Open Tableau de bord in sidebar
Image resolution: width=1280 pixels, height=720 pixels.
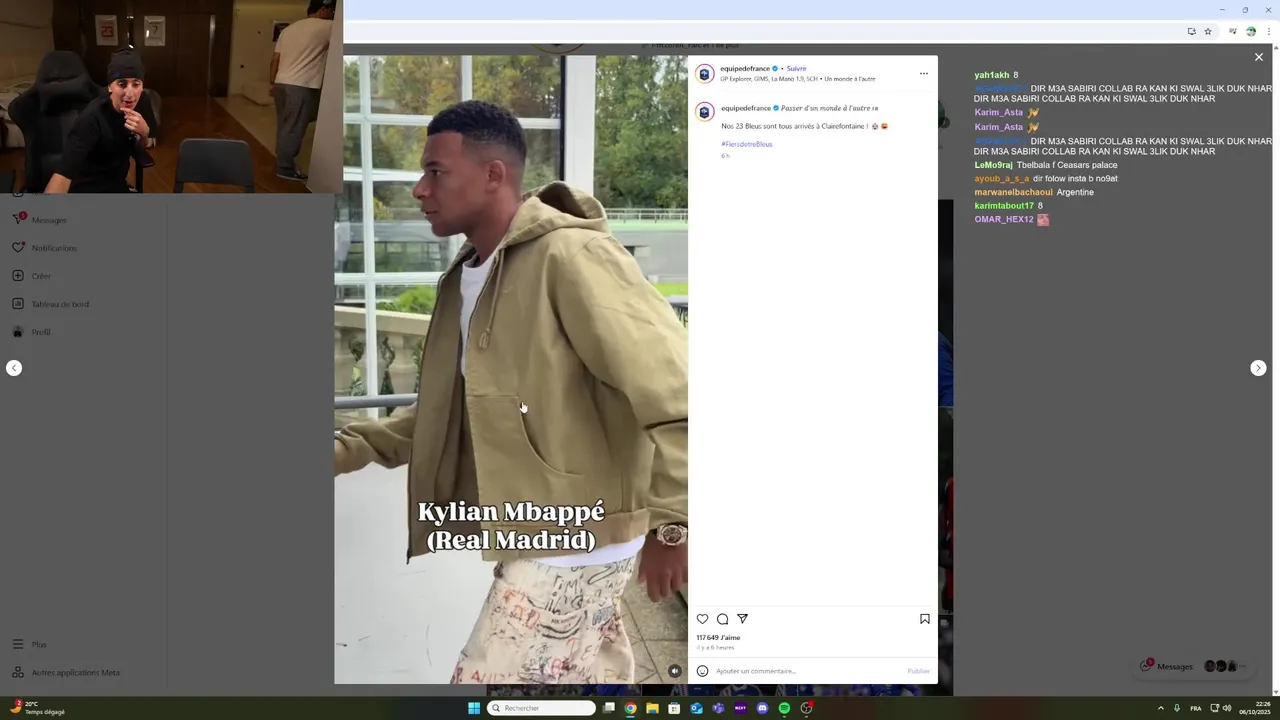(x=51, y=304)
